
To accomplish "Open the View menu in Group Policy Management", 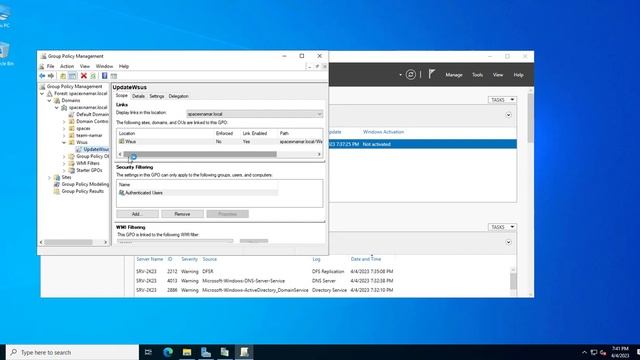I will (84, 66).
